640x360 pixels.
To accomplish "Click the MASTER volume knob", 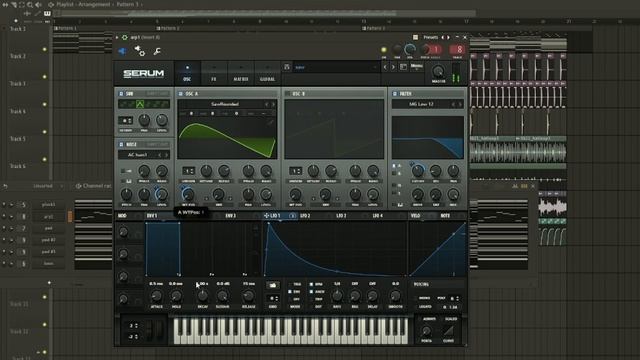I will (438, 71).
